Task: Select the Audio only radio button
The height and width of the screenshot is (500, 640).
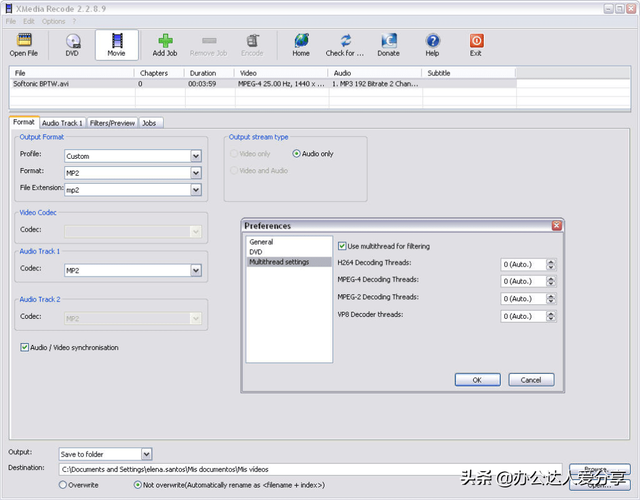Action: tap(297, 153)
